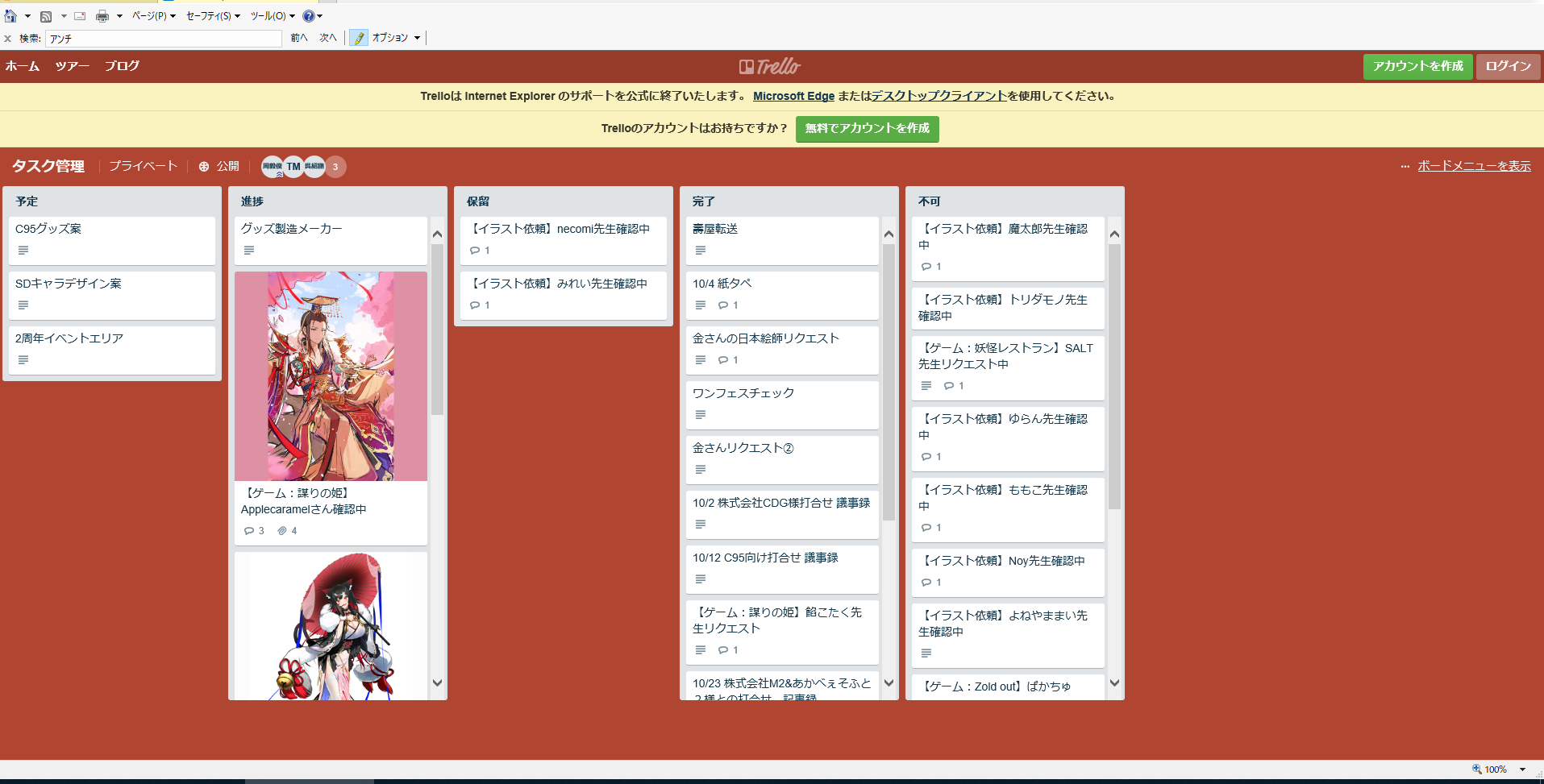Click the comment icon on necomi先生確認中 card
This screenshot has height=784, width=1544.
(475, 251)
